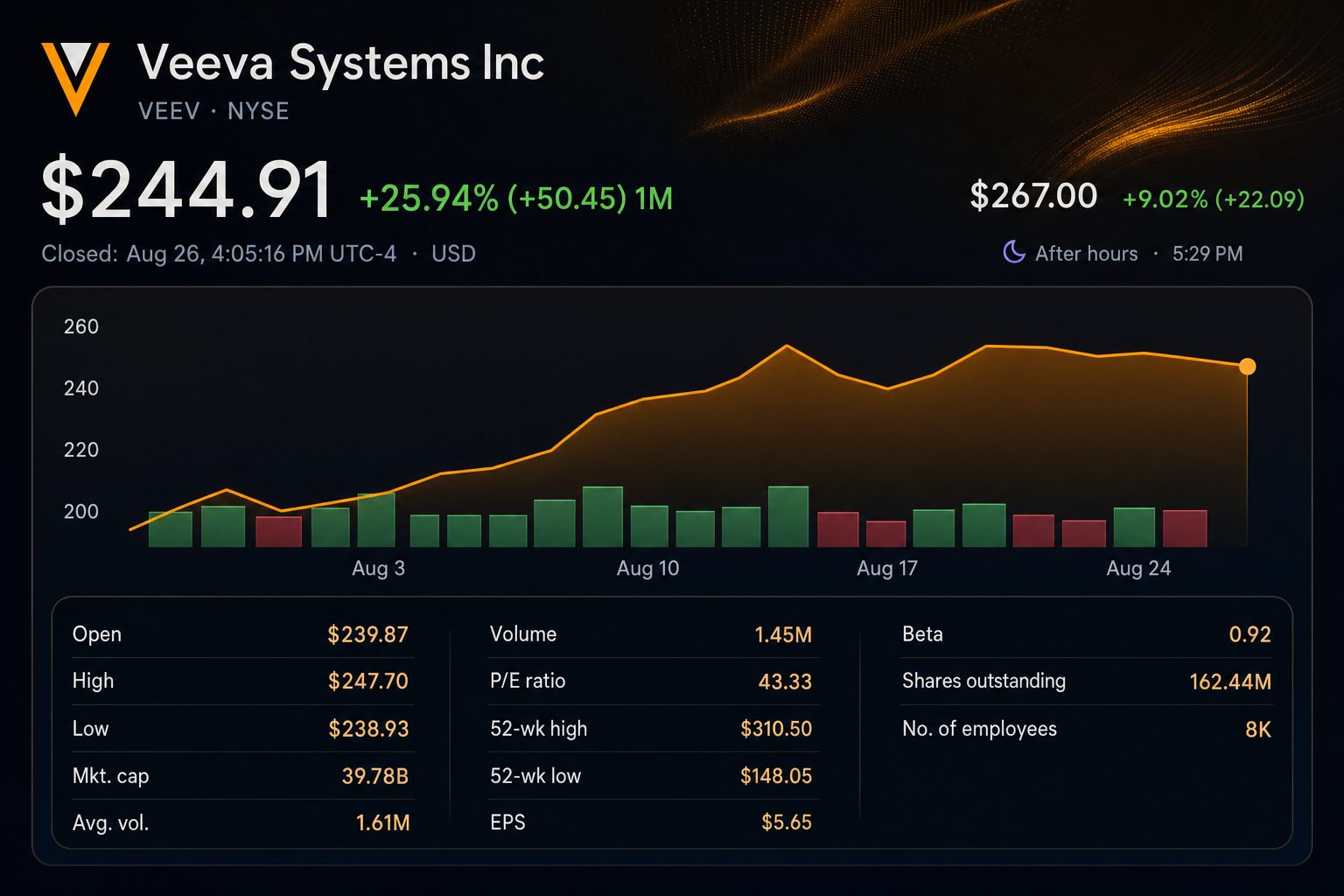The width and height of the screenshot is (1344, 896).
Task: Click the Mkt. cap row label
Action: [111, 776]
